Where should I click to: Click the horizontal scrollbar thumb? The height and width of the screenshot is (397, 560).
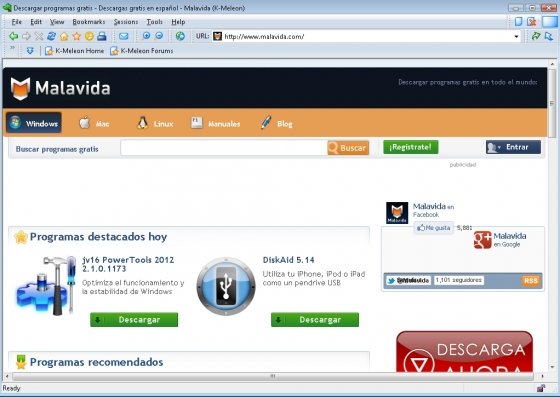[273, 376]
